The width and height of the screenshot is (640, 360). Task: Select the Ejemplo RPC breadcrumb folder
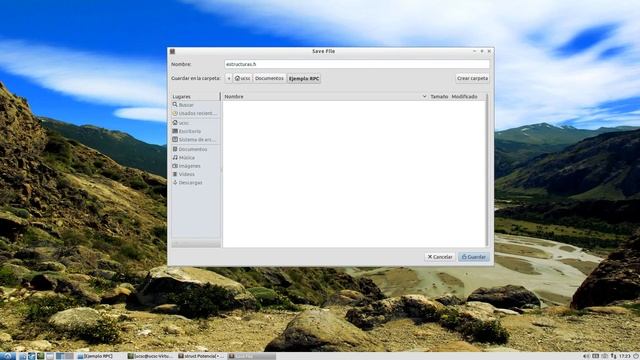click(304, 78)
